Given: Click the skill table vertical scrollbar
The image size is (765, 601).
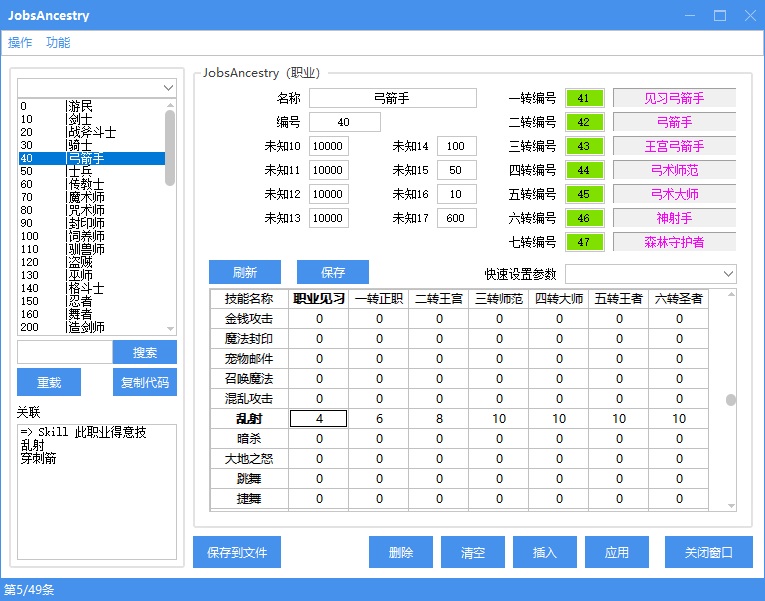Looking at the screenshot, I should pyautogui.click(x=730, y=400).
